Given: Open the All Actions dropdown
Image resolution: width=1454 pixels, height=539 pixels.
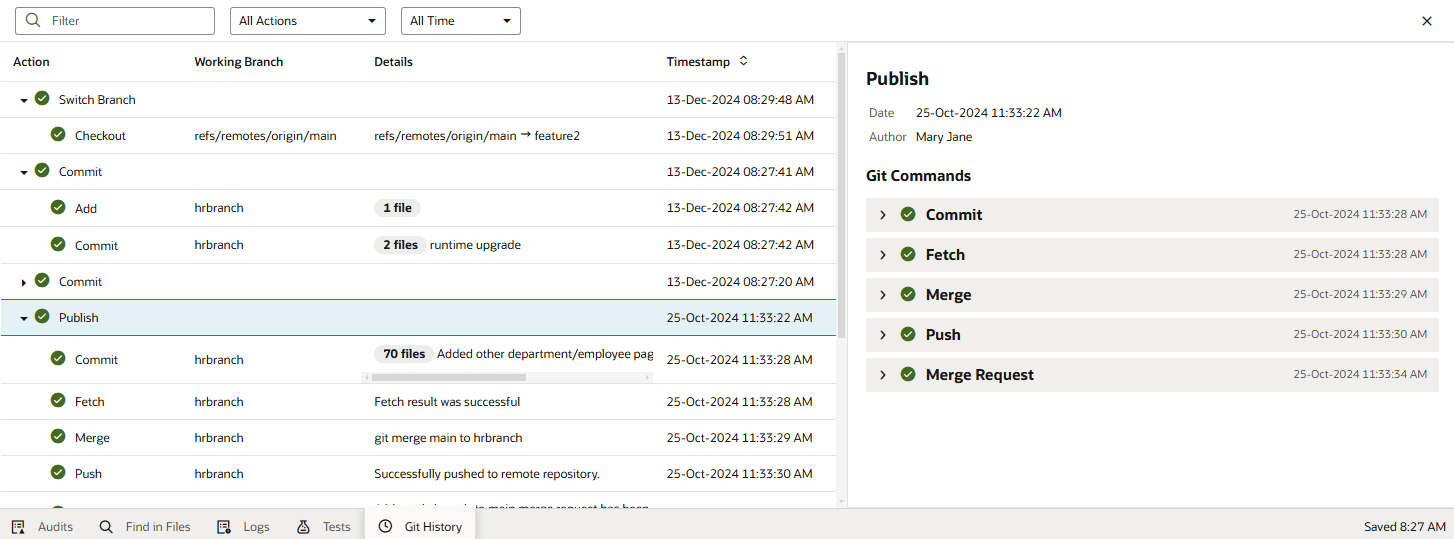Looking at the screenshot, I should (x=308, y=21).
